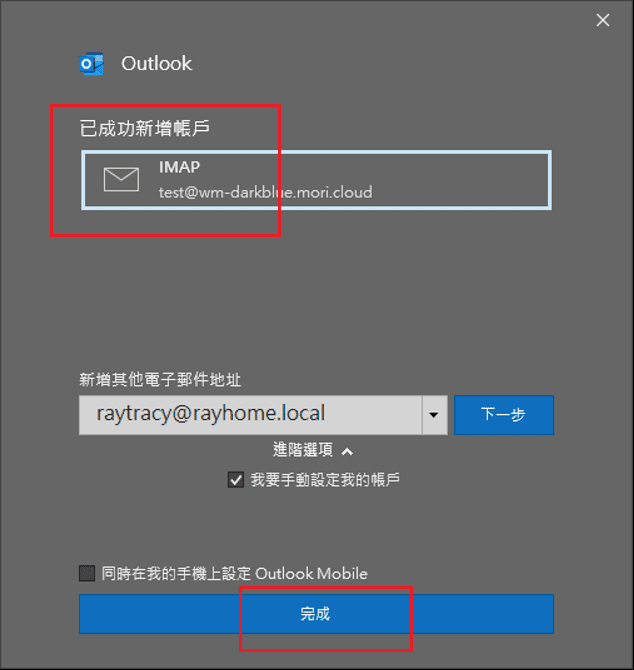Open the email address dropdown arrow
Screen dimensions: 634x670
(434, 414)
